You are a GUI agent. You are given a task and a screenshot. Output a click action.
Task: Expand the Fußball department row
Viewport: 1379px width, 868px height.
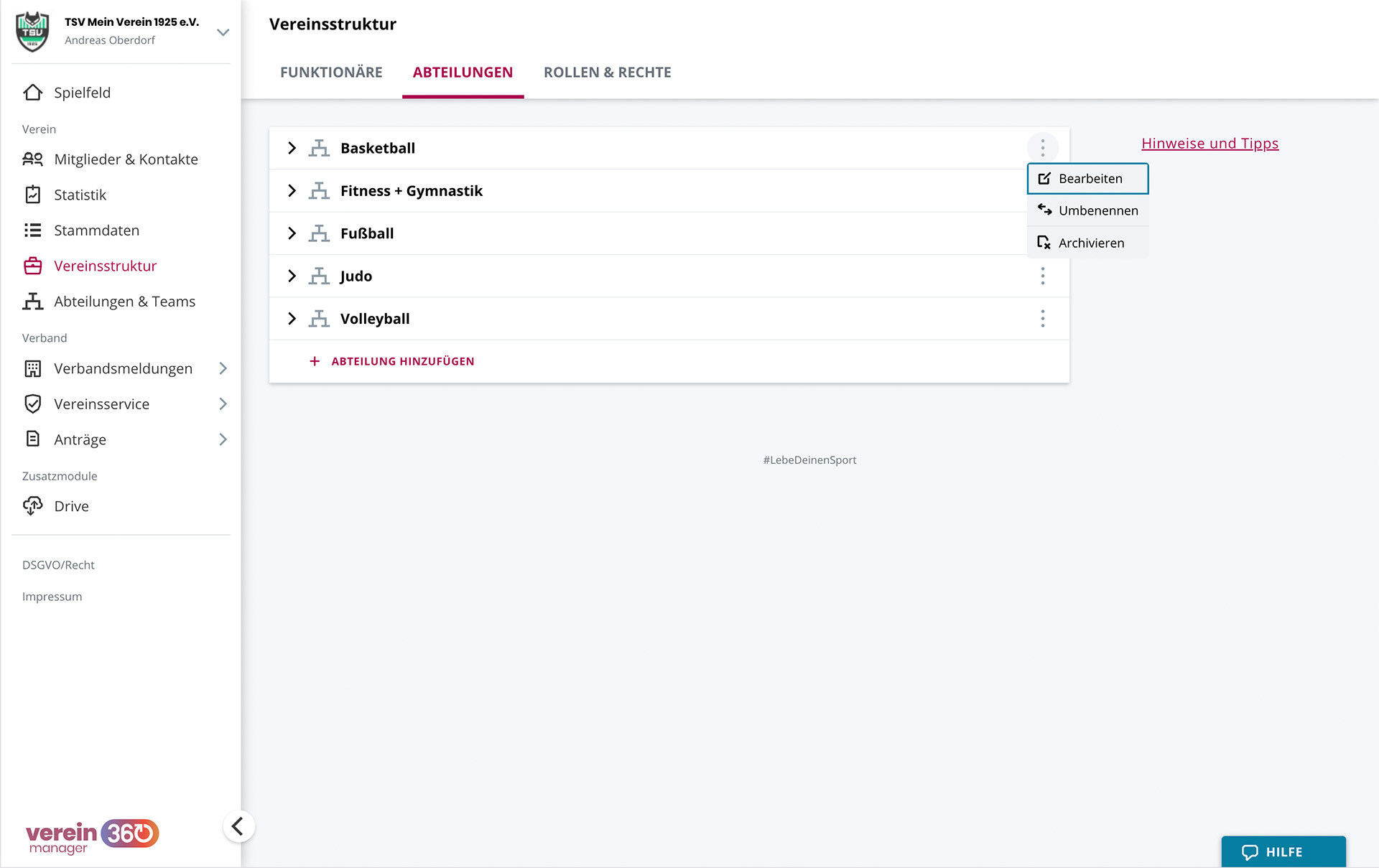pos(292,233)
